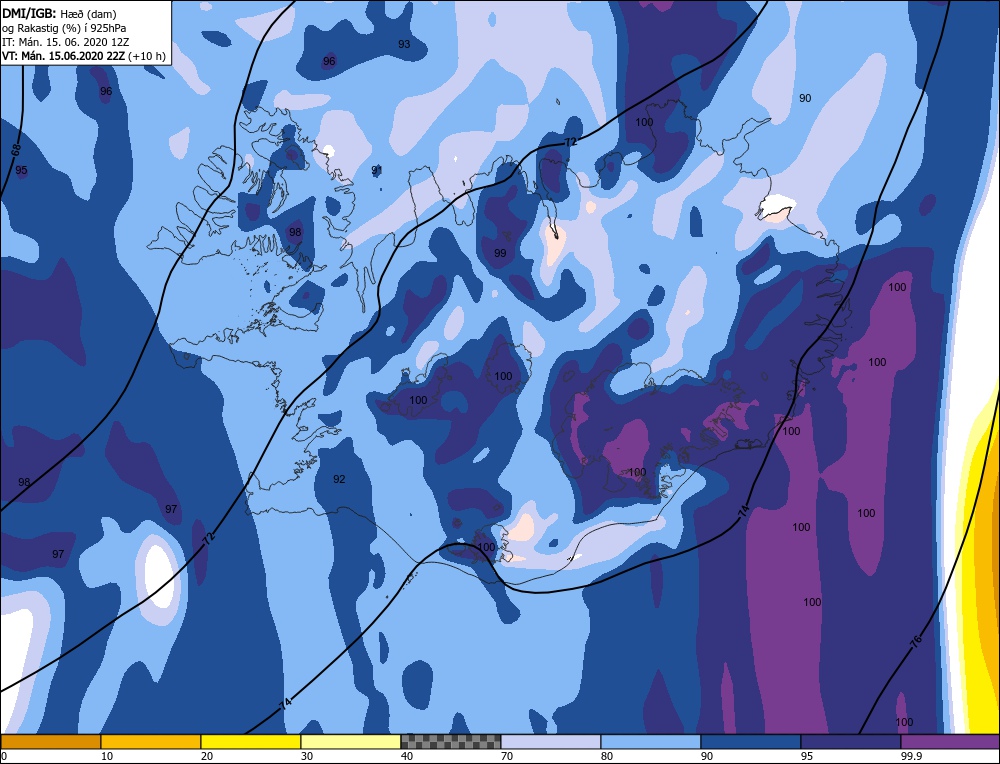The height and width of the screenshot is (764, 1000).
Task: Click the '91' humidity value on map
Action: click(377, 170)
